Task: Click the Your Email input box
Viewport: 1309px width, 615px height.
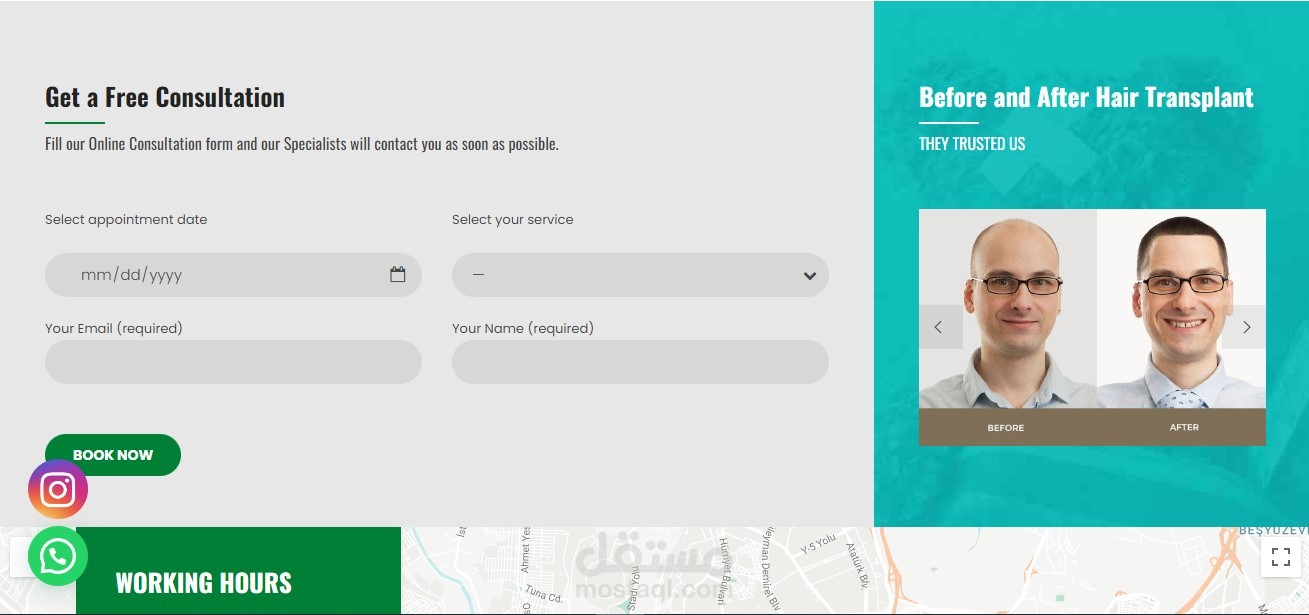Action: (x=233, y=362)
